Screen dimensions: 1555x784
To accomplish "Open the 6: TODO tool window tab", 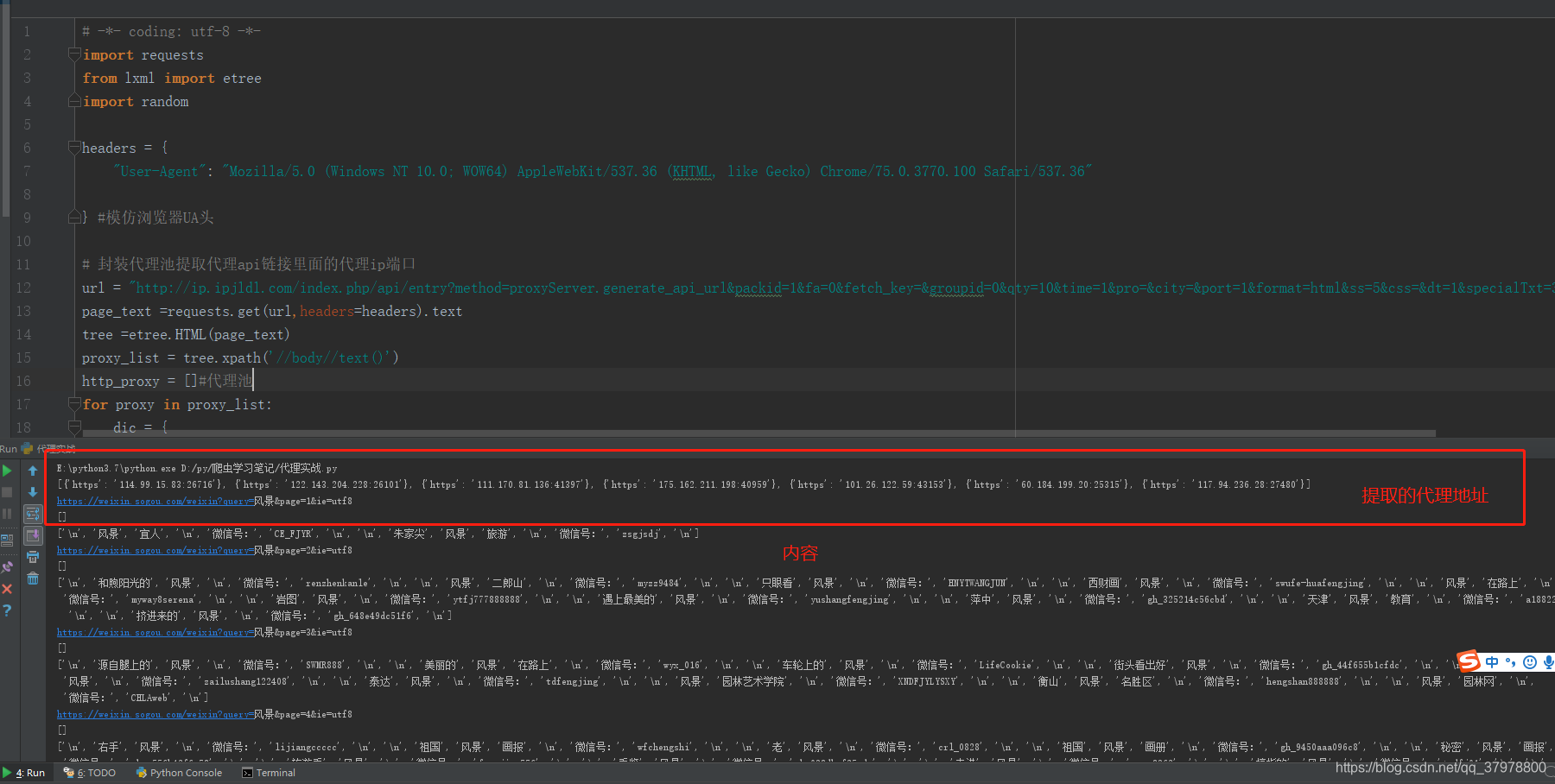I will pyautogui.click(x=90, y=773).
